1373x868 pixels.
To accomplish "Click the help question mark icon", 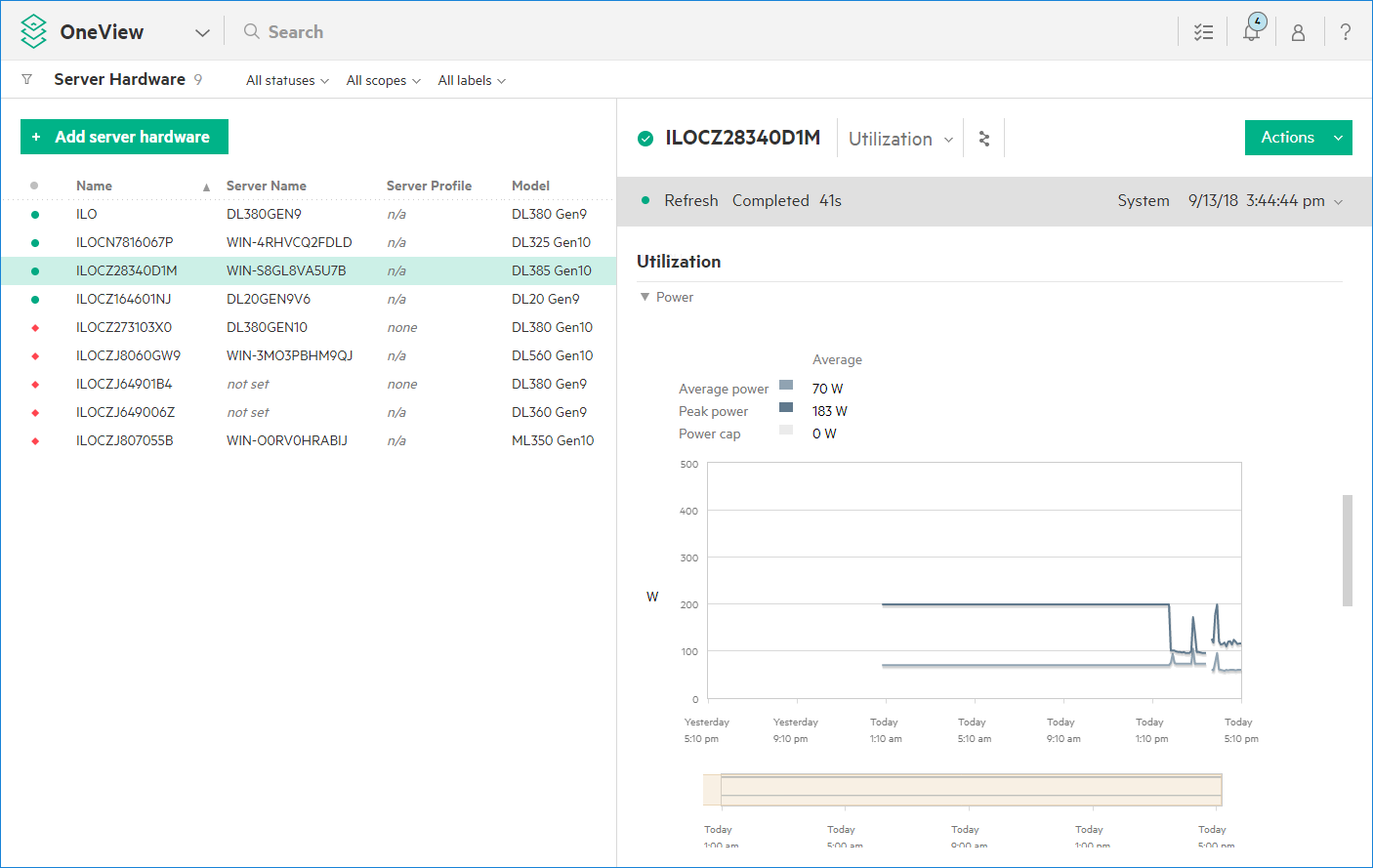I will 1346,32.
